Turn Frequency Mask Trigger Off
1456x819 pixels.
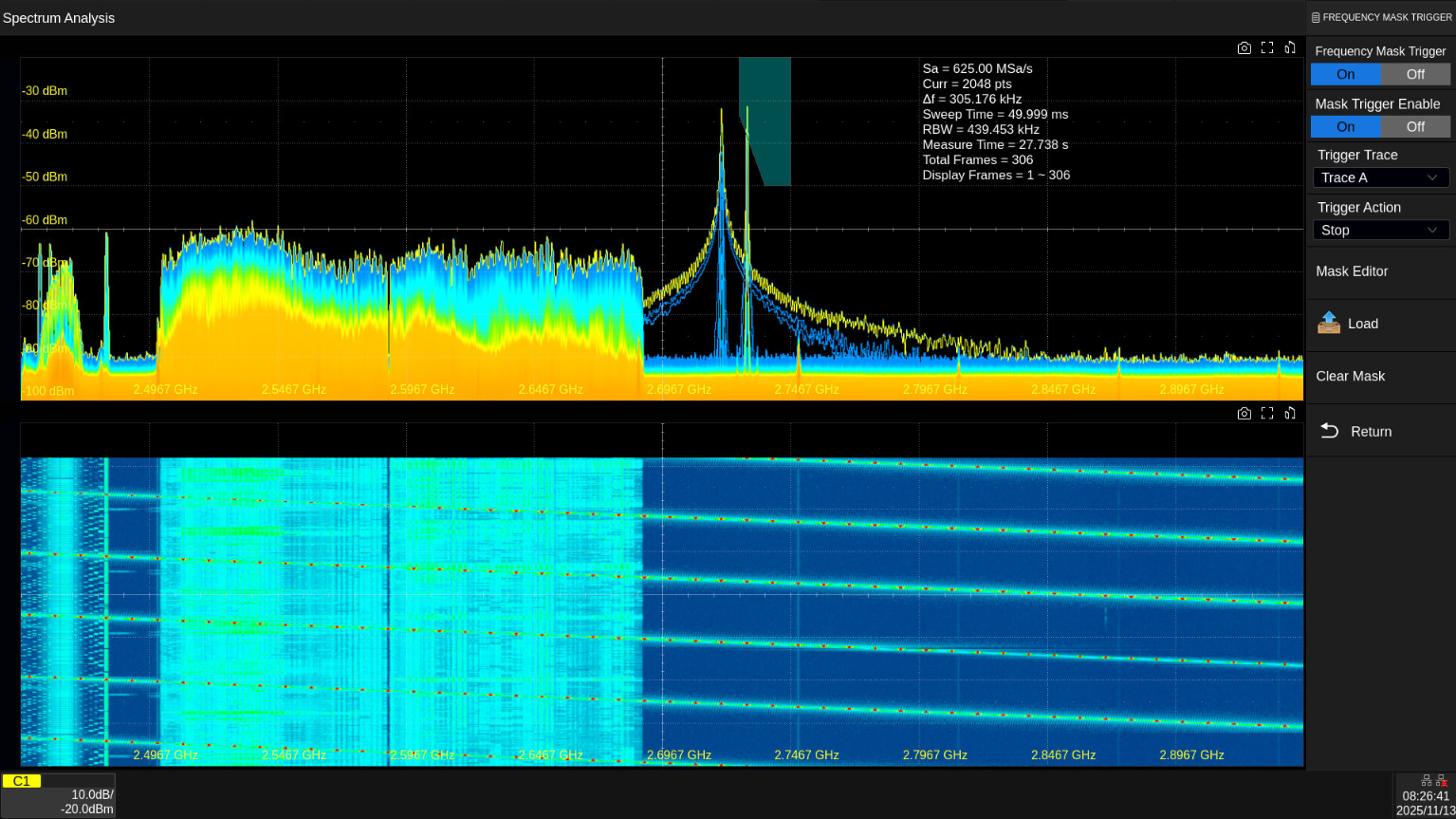pos(1415,74)
